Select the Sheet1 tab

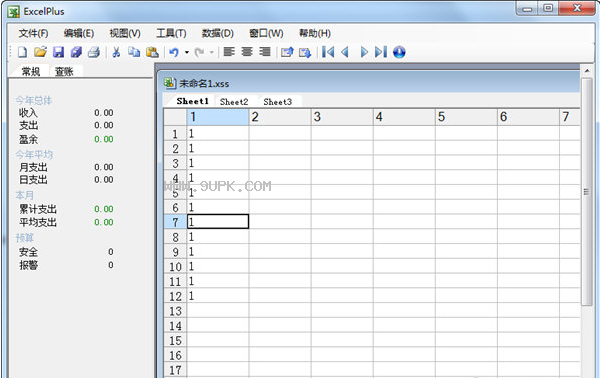pos(192,101)
